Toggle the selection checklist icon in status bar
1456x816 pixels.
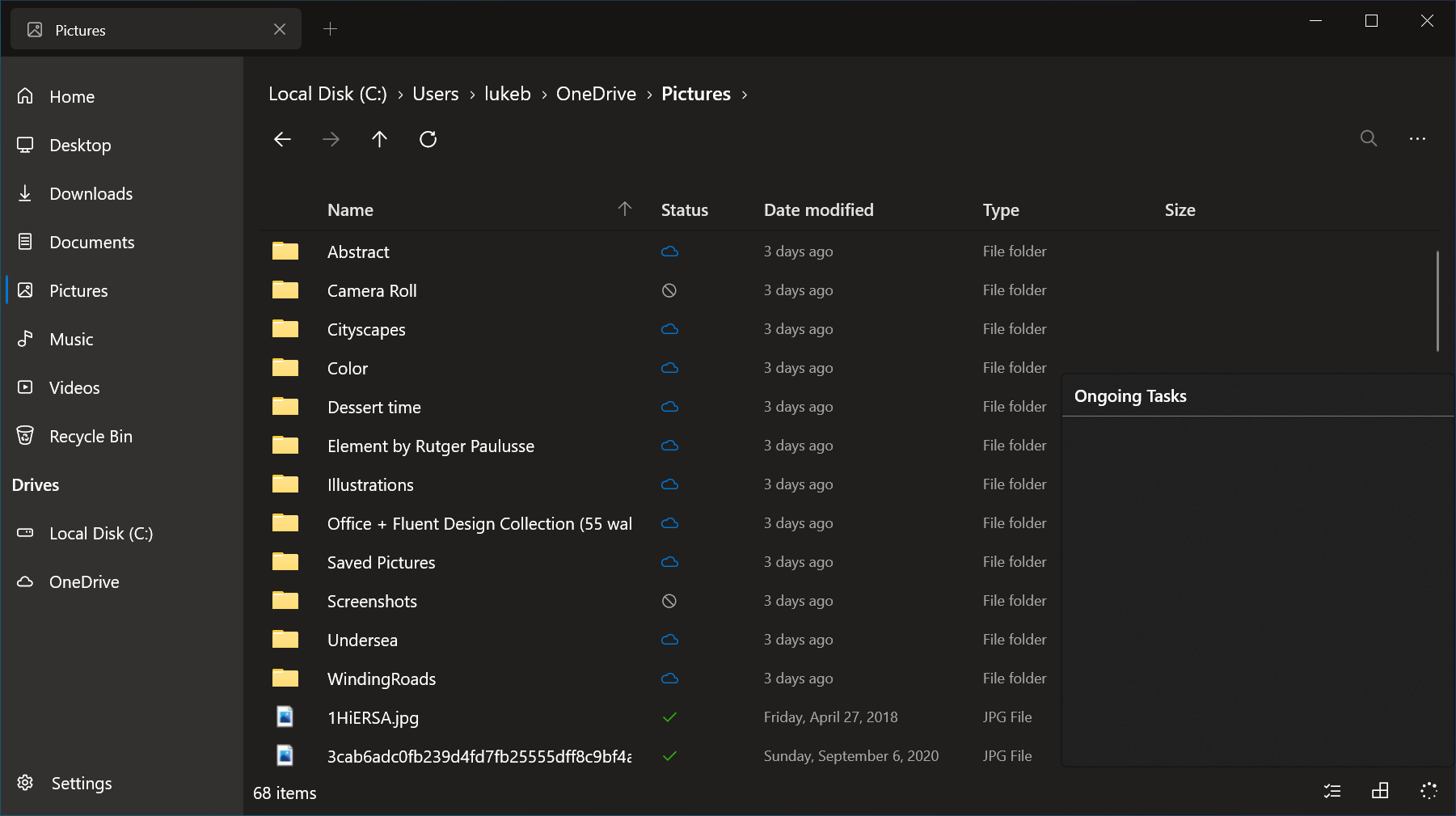(1332, 791)
